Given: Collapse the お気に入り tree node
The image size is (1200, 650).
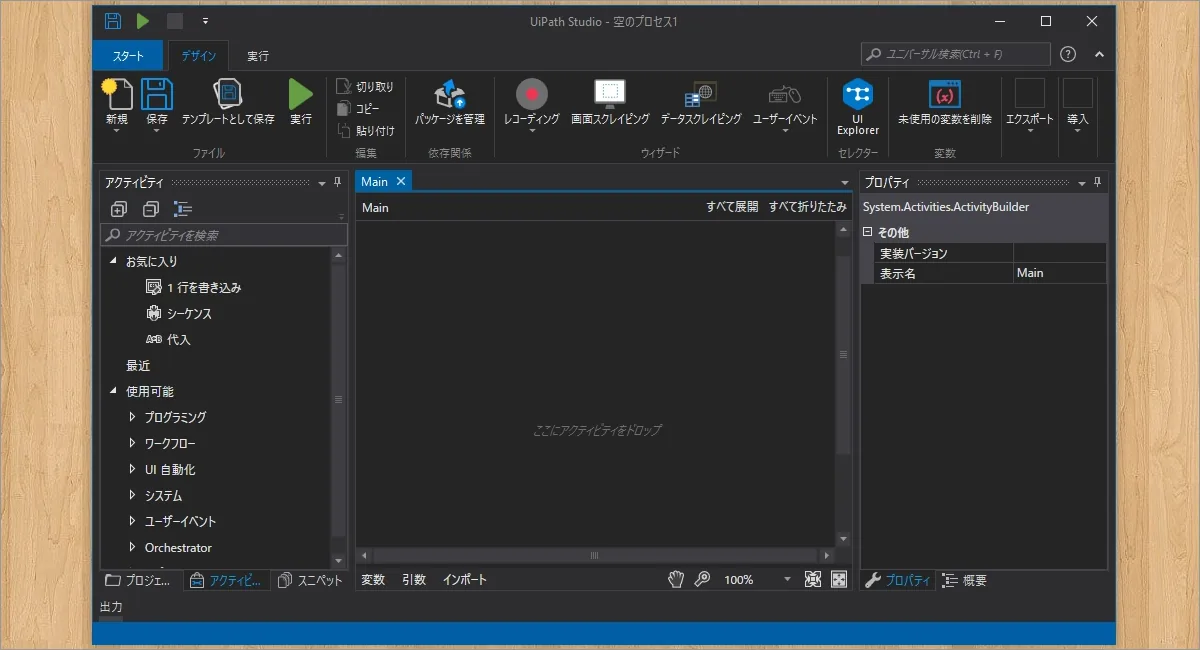Looking at the screenshot, I should (113, 260).
